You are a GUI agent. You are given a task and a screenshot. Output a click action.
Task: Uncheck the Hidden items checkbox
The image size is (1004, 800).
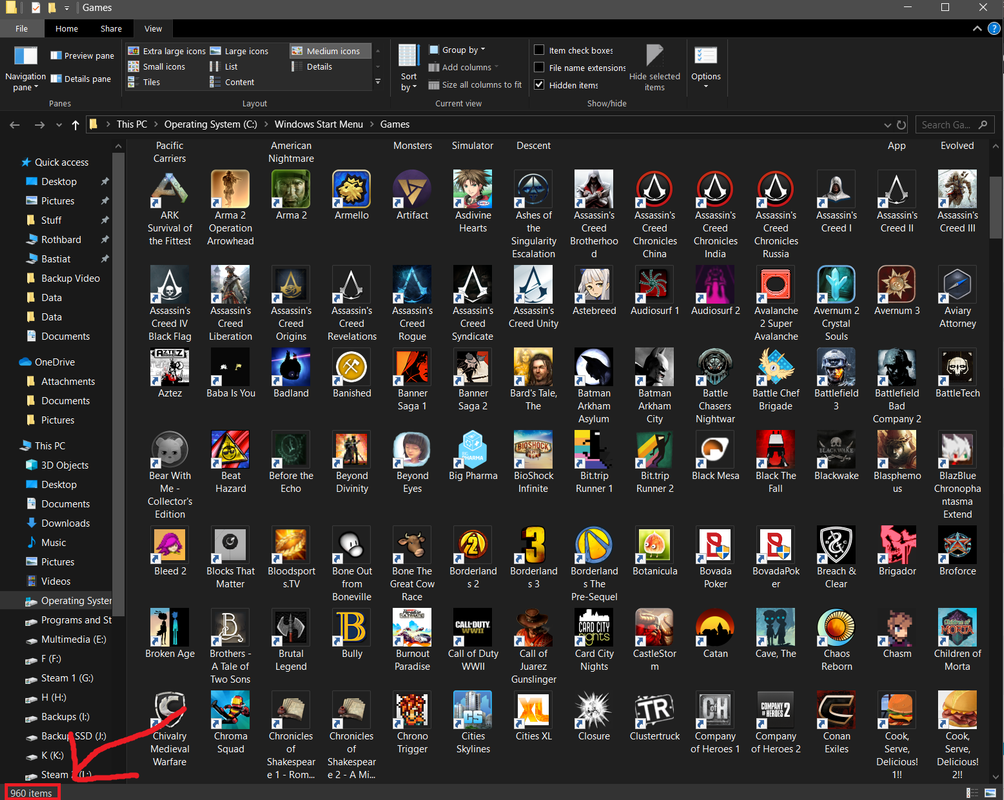pos(539,85)
